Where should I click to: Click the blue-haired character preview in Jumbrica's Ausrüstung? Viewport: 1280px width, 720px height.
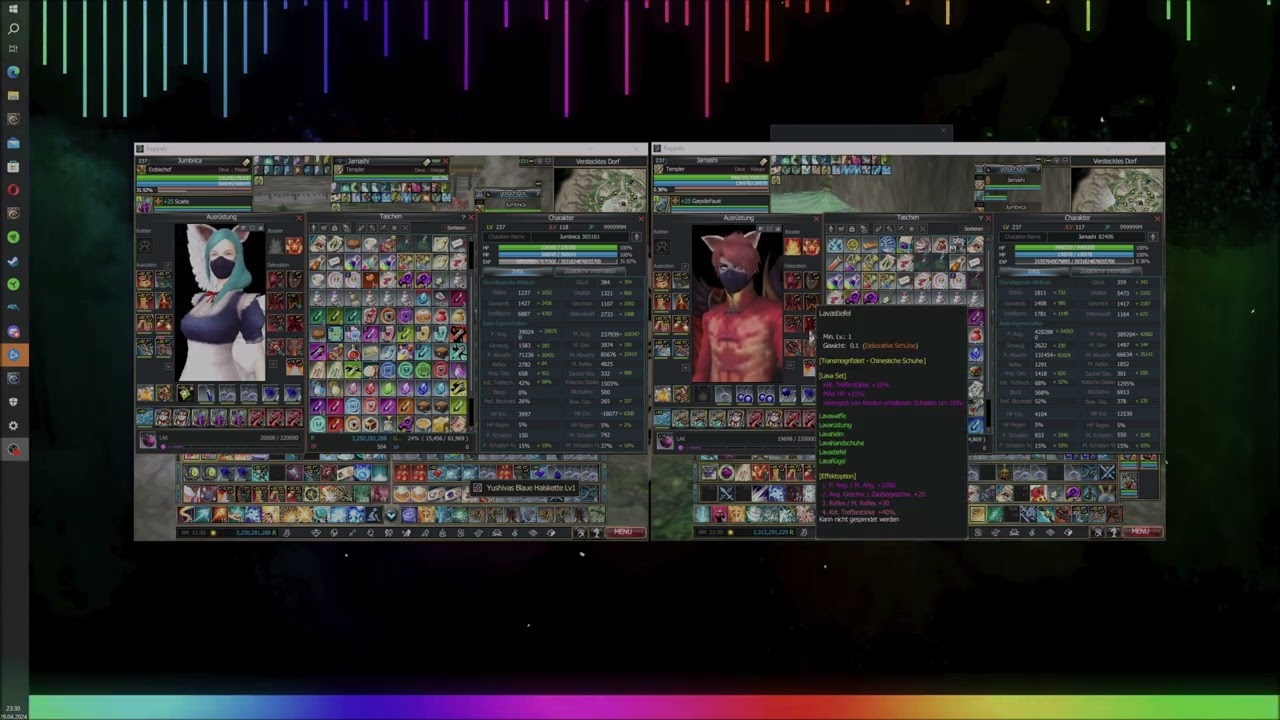(221, 303)
